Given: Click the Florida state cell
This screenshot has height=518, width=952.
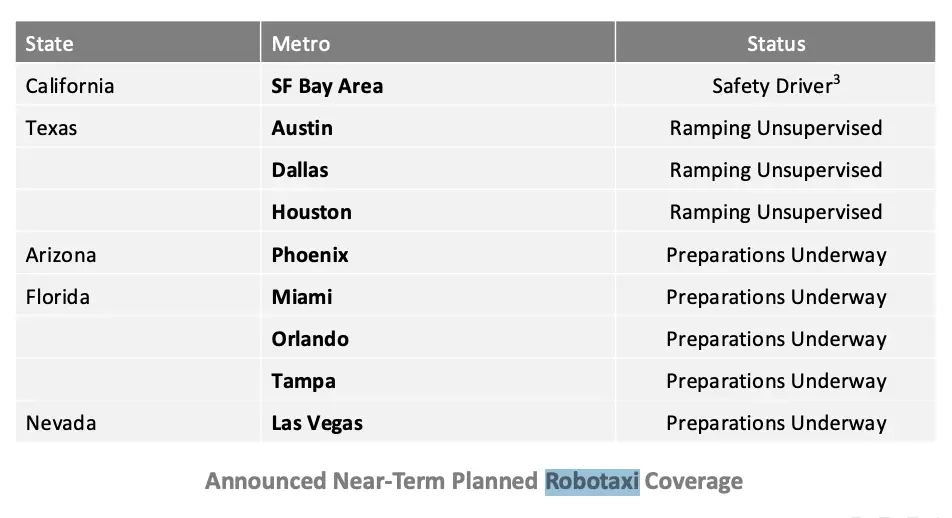Looking at the screenshot, I should [58, 297].
